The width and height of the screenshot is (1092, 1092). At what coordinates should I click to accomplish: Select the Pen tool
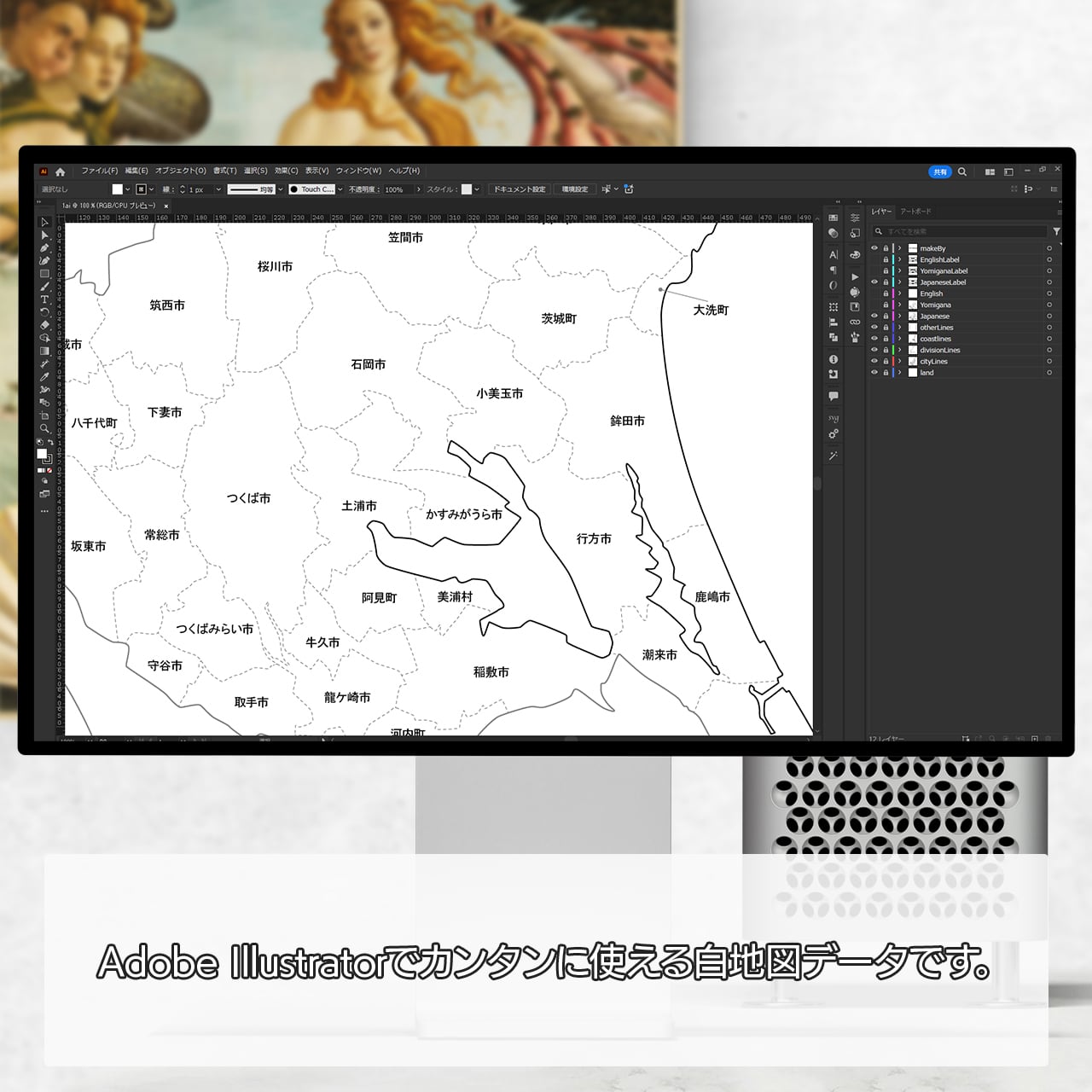click(44, 247)
